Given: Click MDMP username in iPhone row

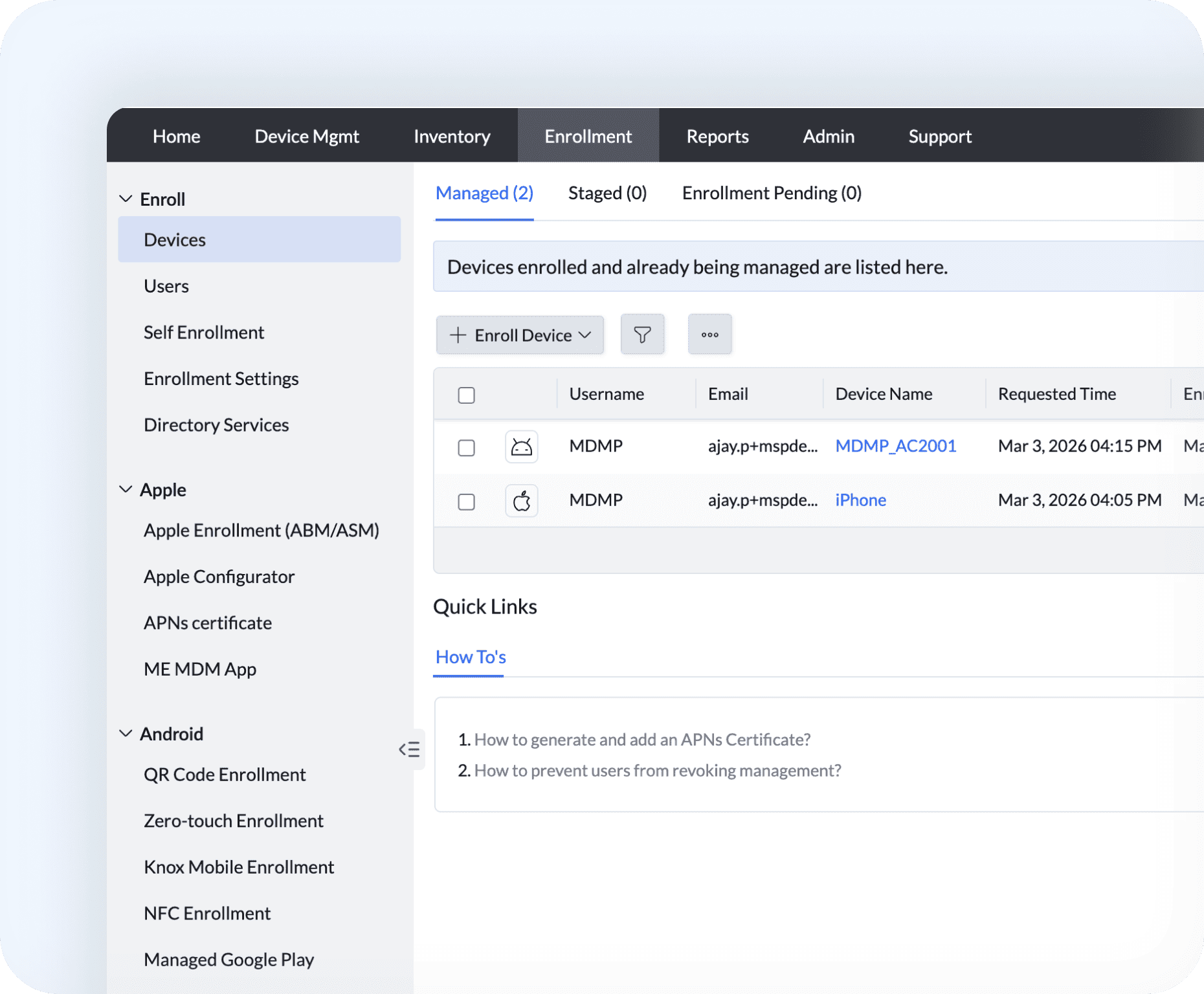Looking at the screenshot, I should click(596, 500).
